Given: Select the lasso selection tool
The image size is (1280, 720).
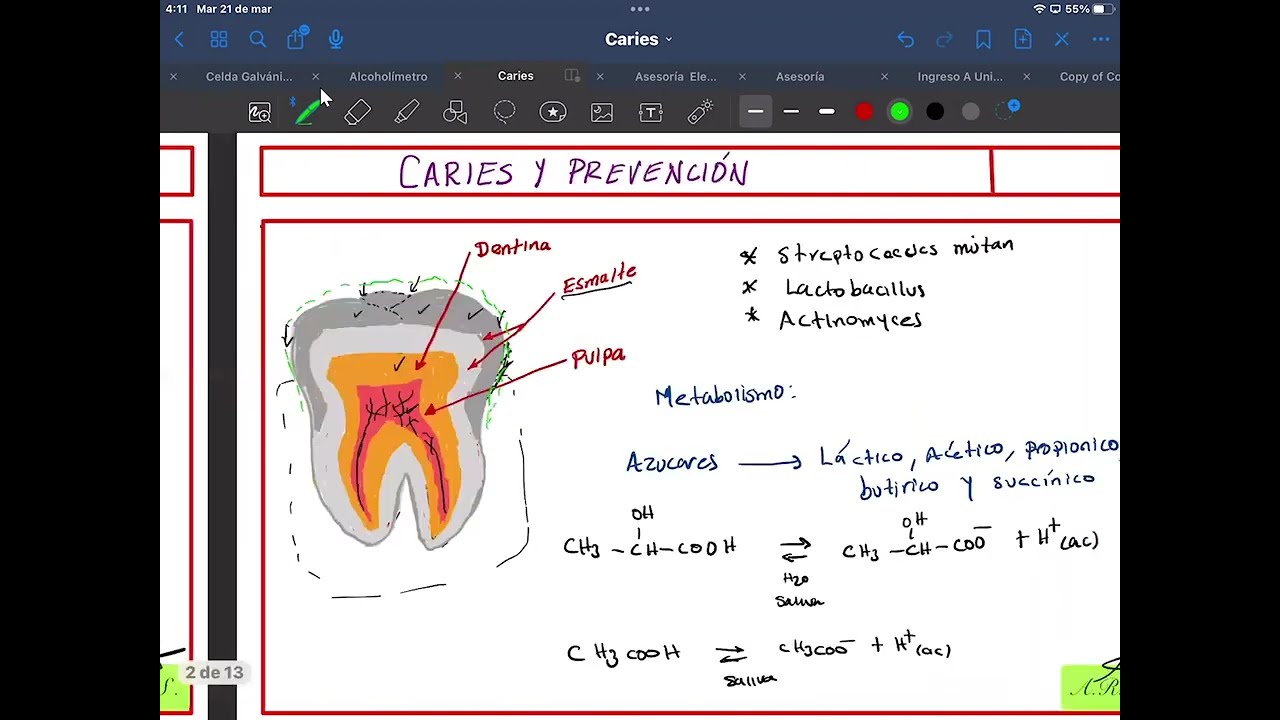Looking at the screenshot, I should click(x=504, y=112).
